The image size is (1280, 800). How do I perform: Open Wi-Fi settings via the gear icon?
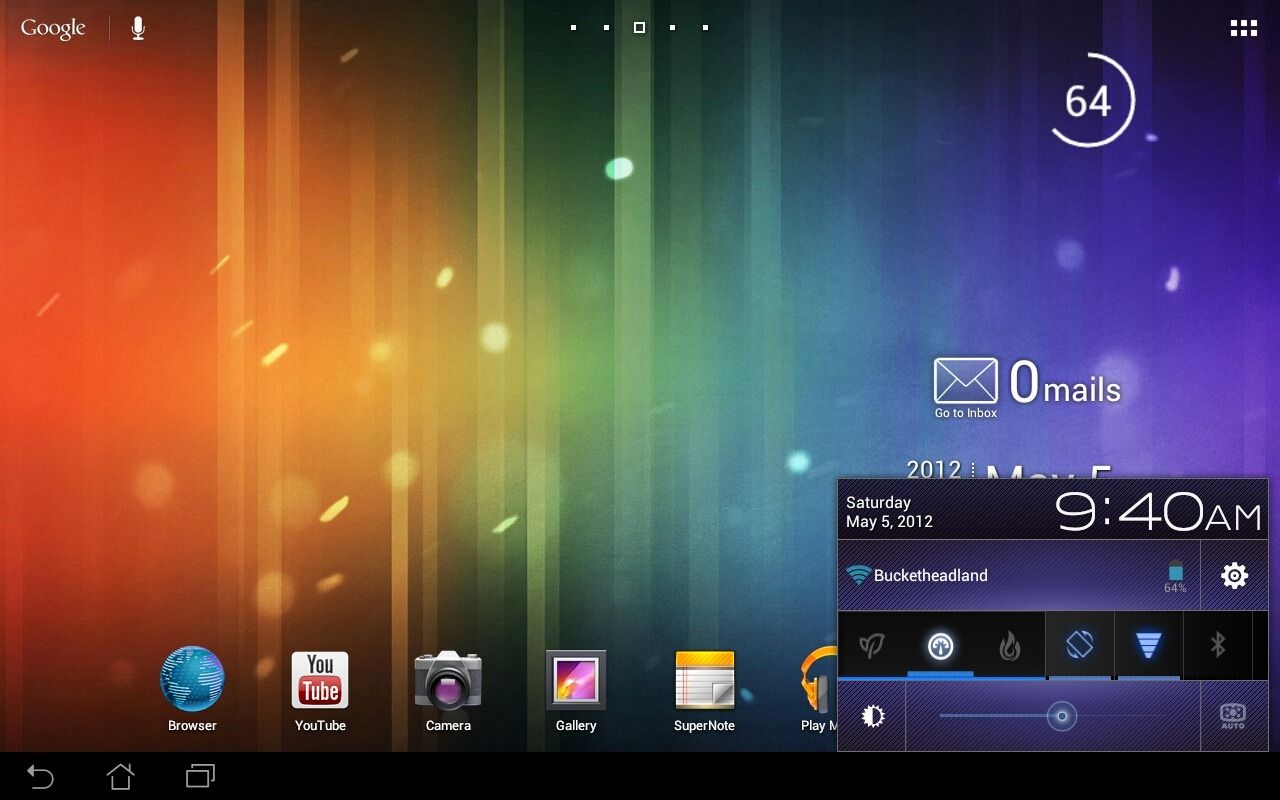1234,575
